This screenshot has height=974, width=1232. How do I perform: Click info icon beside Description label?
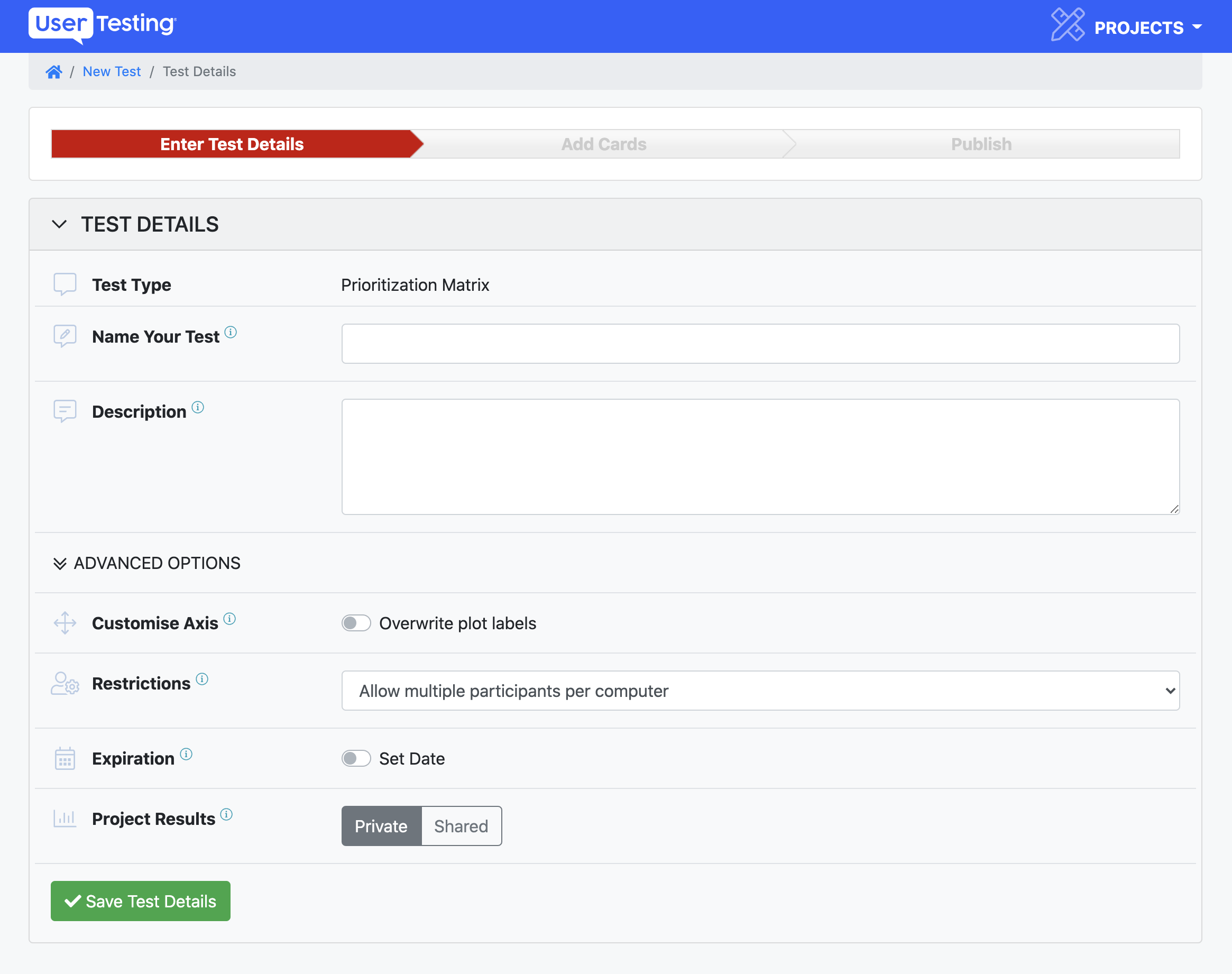198,407
